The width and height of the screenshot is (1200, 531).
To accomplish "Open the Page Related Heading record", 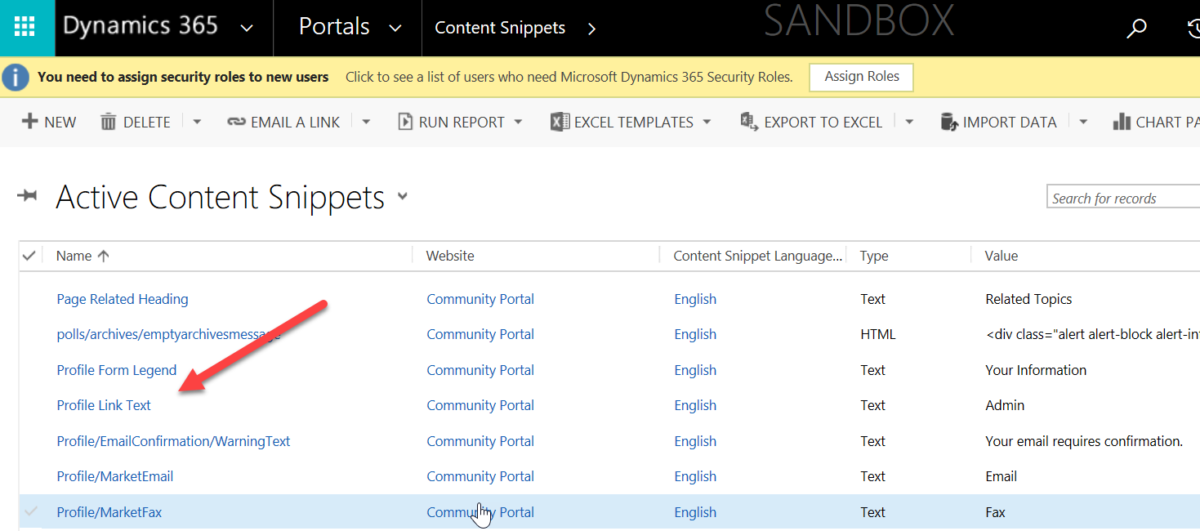I will [x=122, y=299].
